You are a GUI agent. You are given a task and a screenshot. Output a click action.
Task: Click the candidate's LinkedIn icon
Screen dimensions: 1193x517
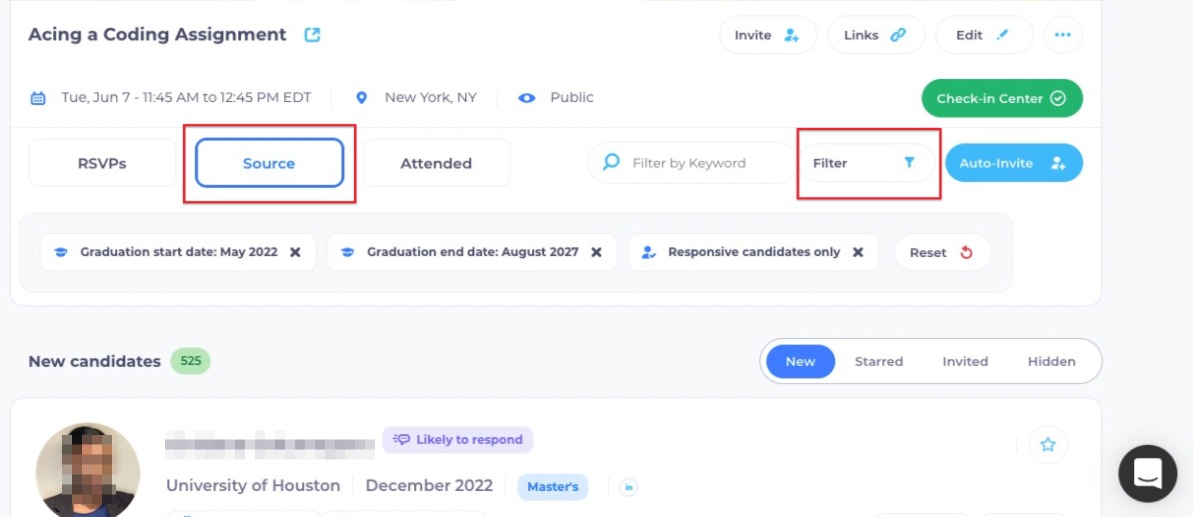629,487
